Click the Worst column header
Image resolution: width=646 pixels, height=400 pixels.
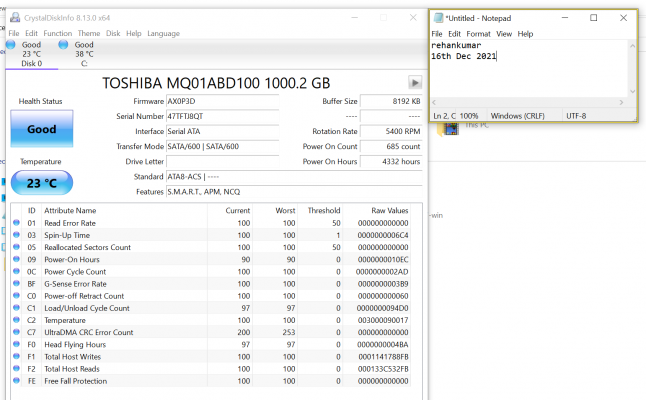[286, 211]
